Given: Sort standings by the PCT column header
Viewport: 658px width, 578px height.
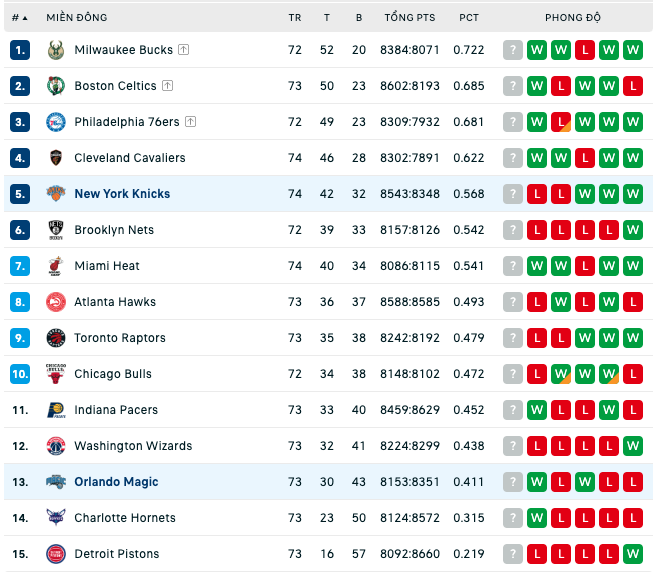Looking at the screenshot, I should (469, 18).
